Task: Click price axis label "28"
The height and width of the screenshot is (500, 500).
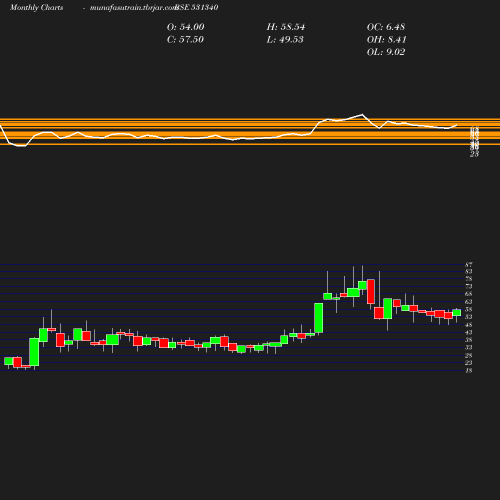Action: (469, 355)
